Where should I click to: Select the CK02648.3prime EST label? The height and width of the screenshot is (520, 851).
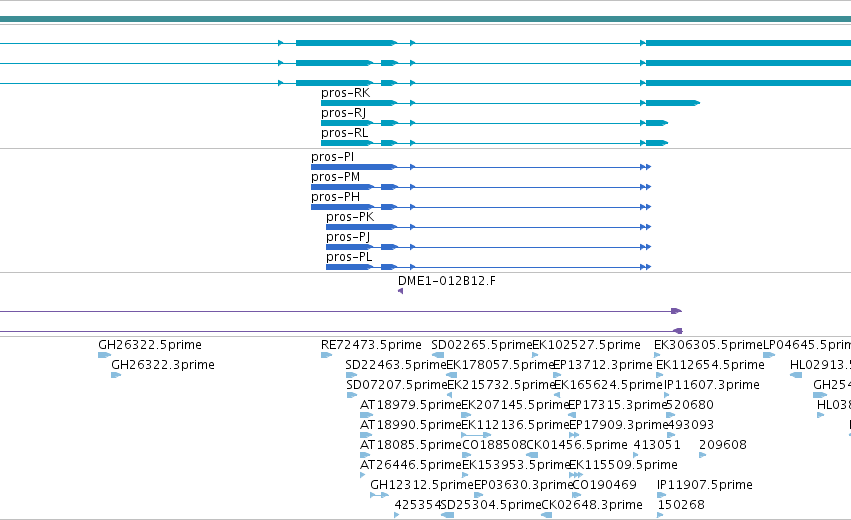point(592,505)
